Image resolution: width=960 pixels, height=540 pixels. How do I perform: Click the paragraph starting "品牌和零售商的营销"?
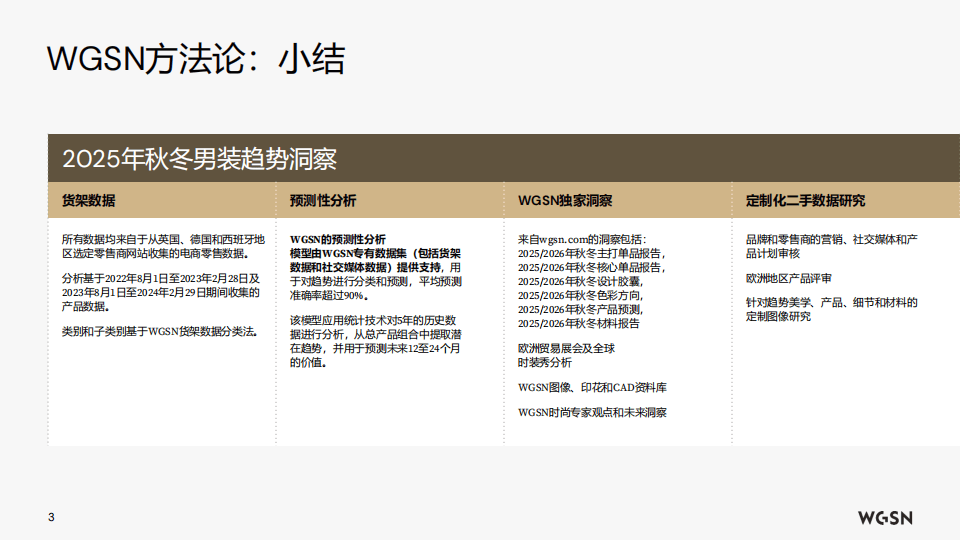(x=831, y=246)
